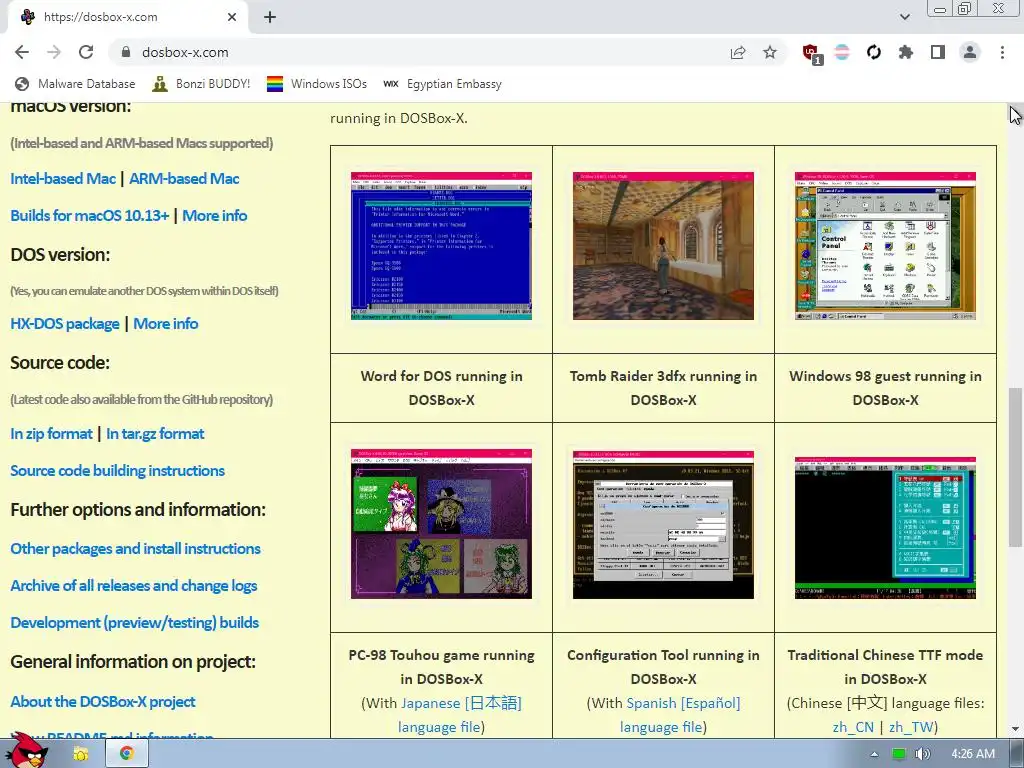Viewport: 1024px width, 768px height.
Task: Open More info next to HX-DOS package
Action: point(166,323)
